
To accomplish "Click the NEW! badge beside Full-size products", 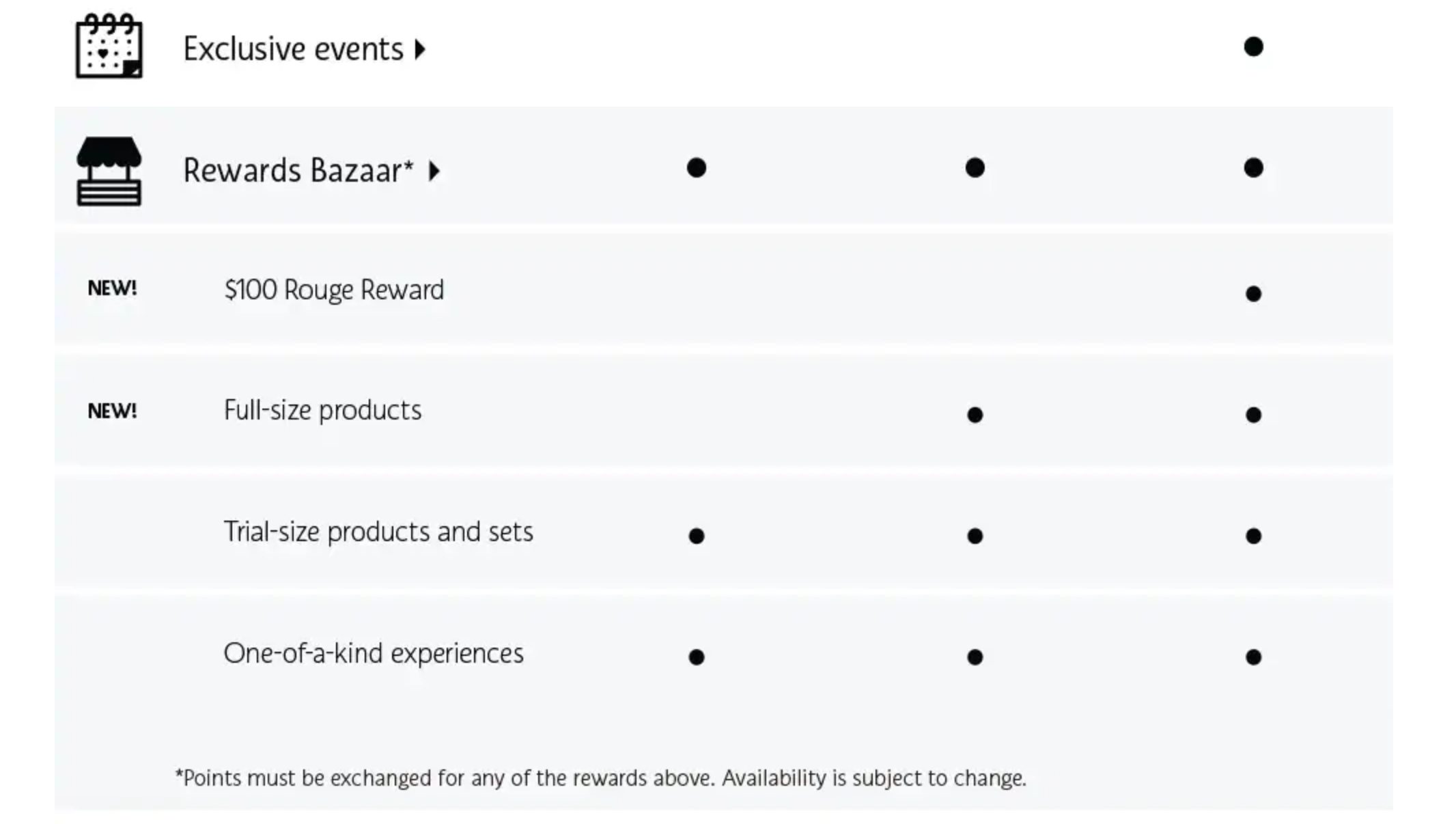I will pyautogui.click(x=112, y=411).
